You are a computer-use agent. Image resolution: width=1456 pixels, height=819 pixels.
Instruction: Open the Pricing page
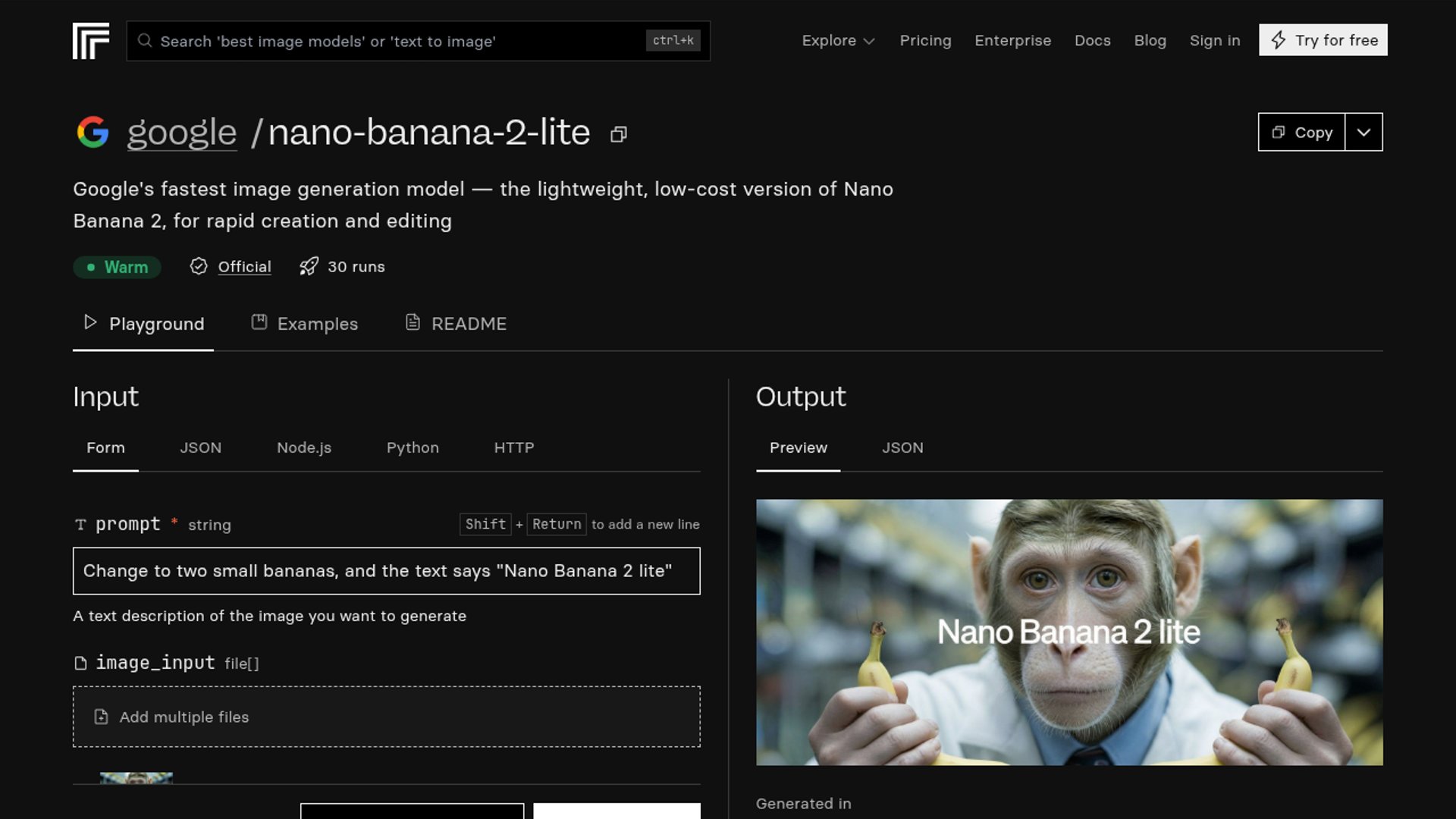click(x=925, y=41)
